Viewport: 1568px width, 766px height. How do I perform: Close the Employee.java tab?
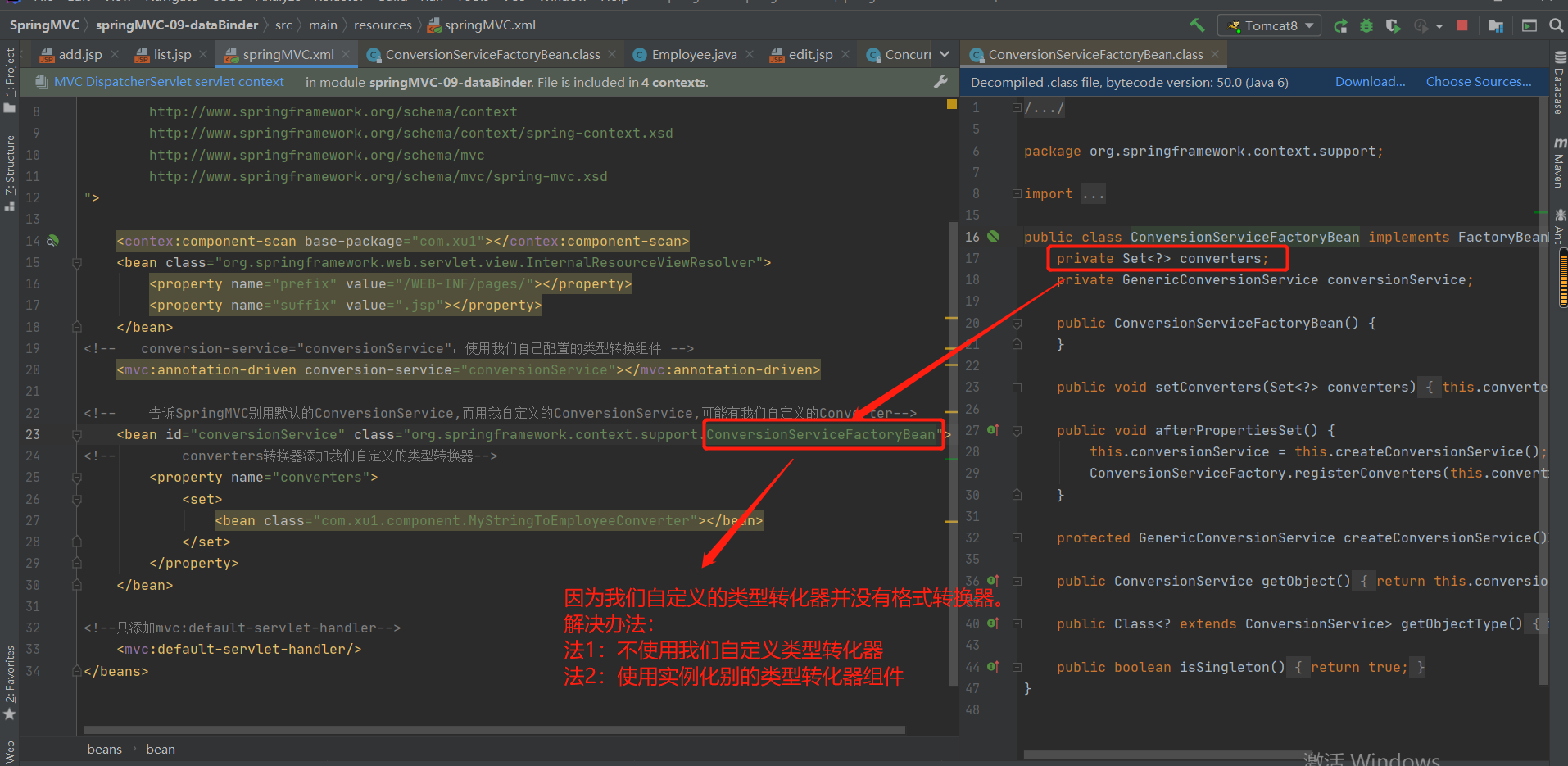[749, 54]
